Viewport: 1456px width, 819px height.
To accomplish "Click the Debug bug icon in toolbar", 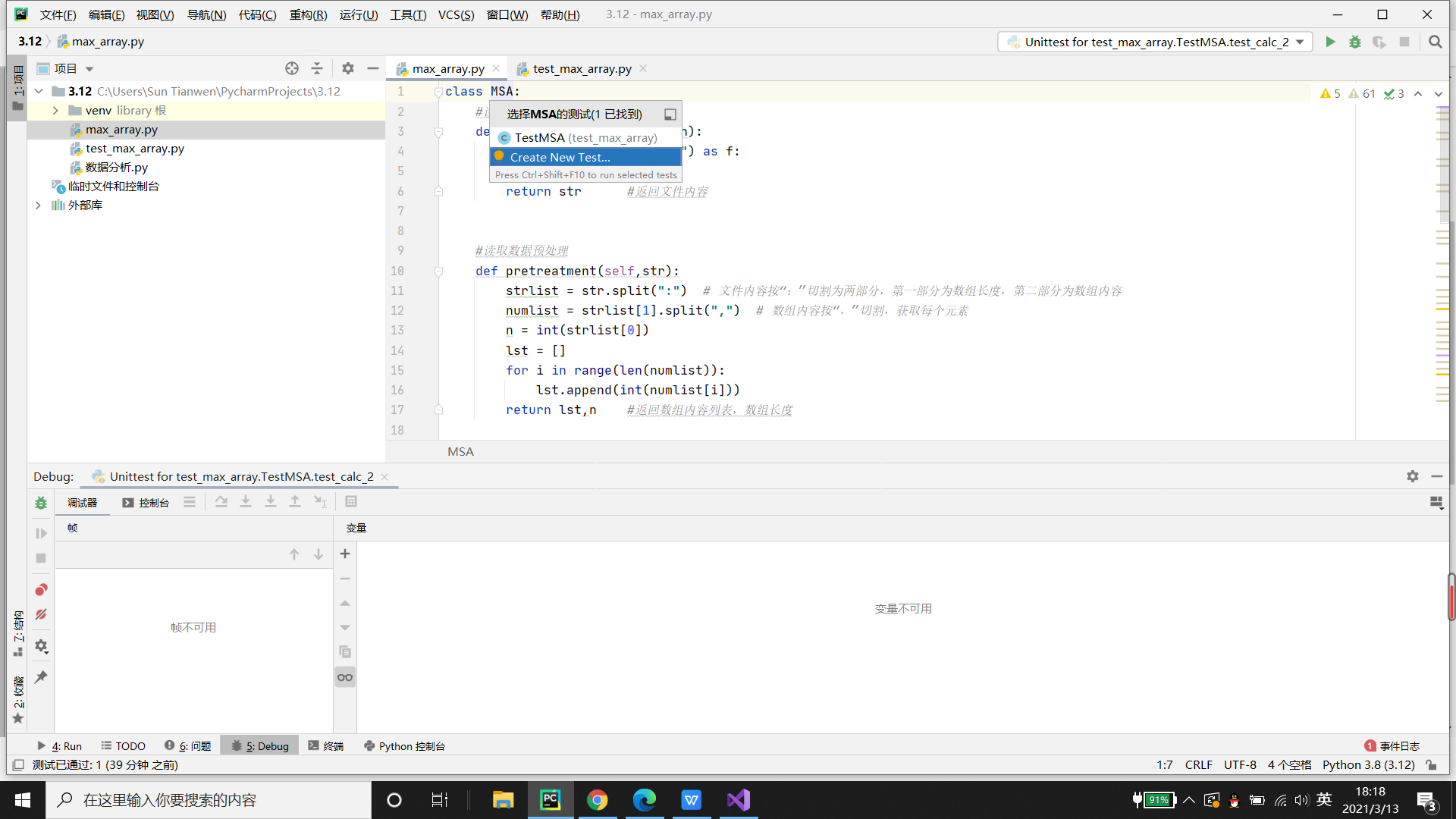I will (x=1354, y=42).
